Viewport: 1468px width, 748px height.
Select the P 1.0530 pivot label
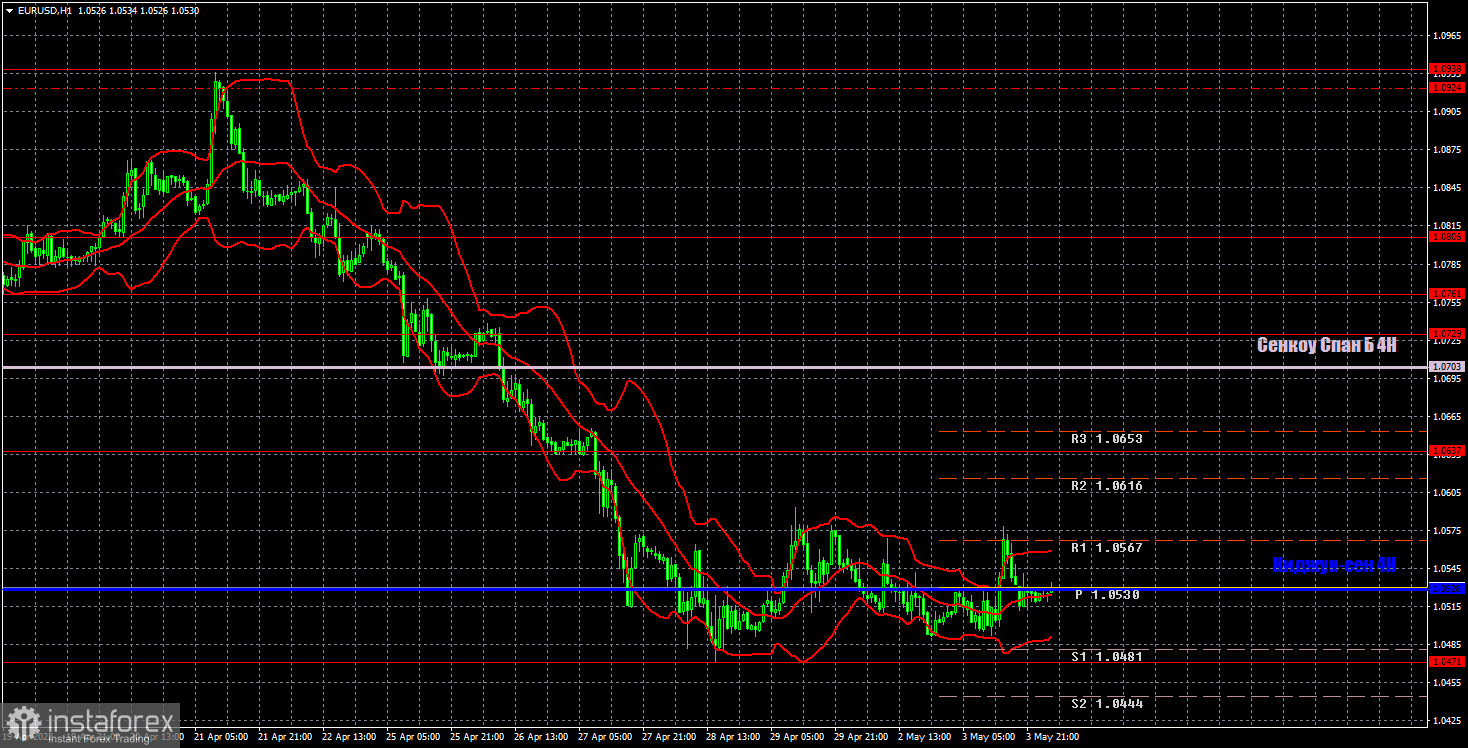pyautogui.click(x=1107, y=594)
